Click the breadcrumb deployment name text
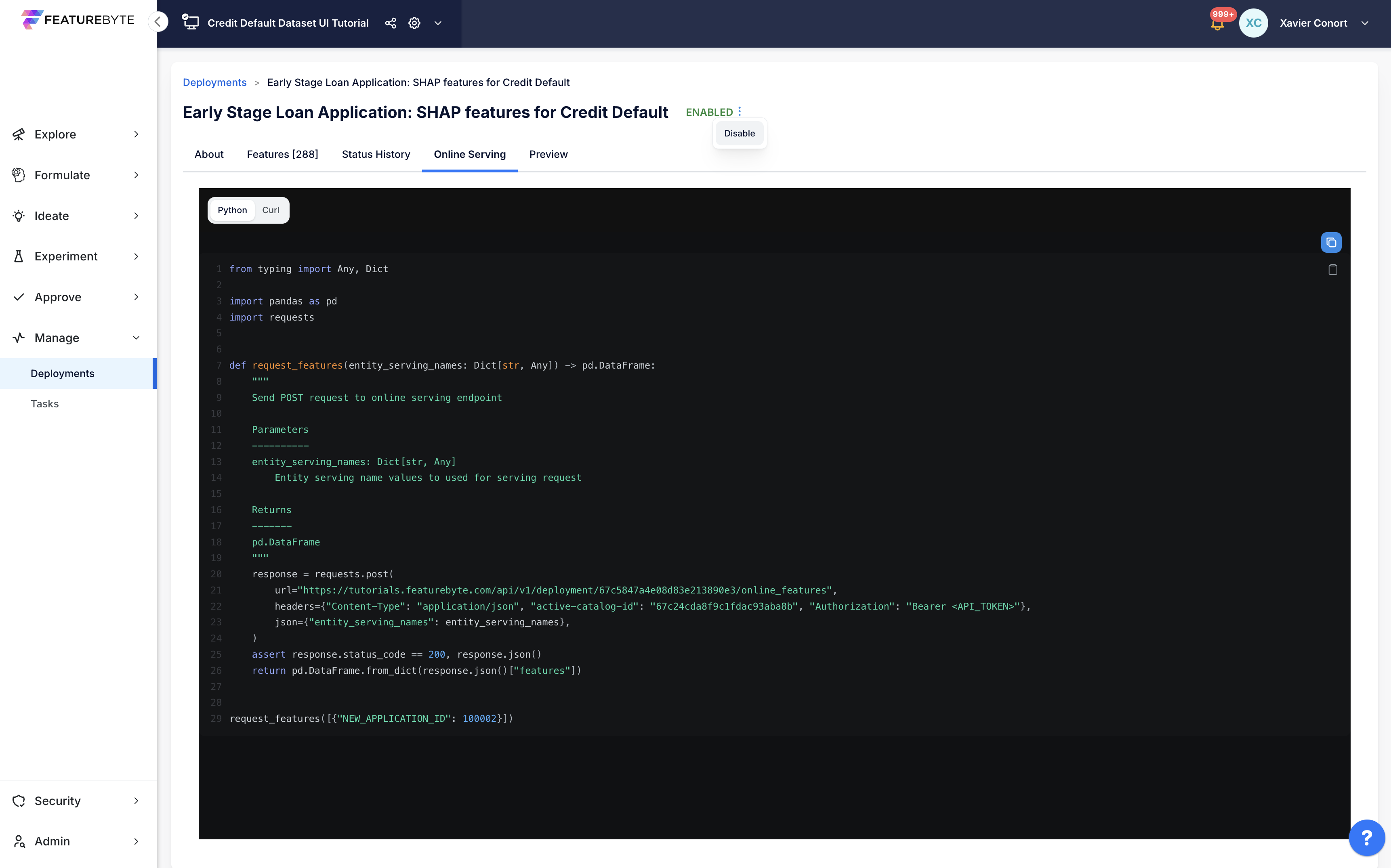This screenshot has width=1391, height=868. click(x=418, y=82)
